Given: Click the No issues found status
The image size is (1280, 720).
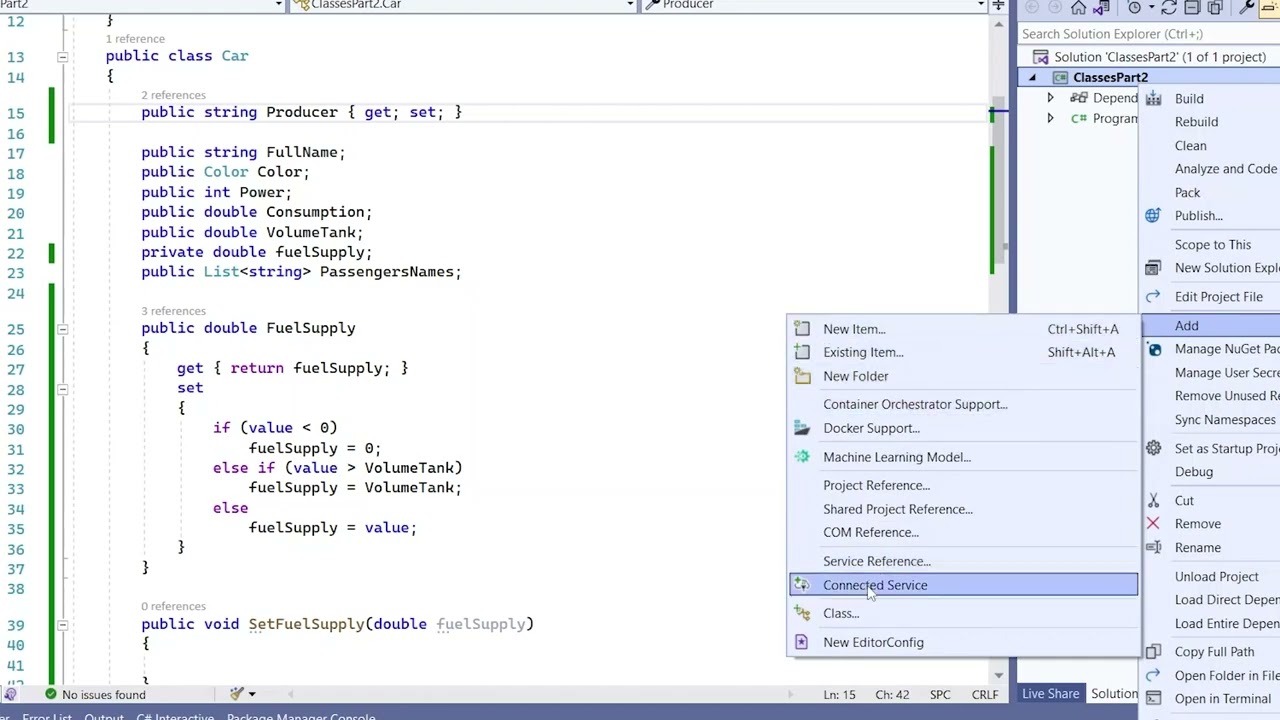Looking at the screenshot, I should [104, 694].
